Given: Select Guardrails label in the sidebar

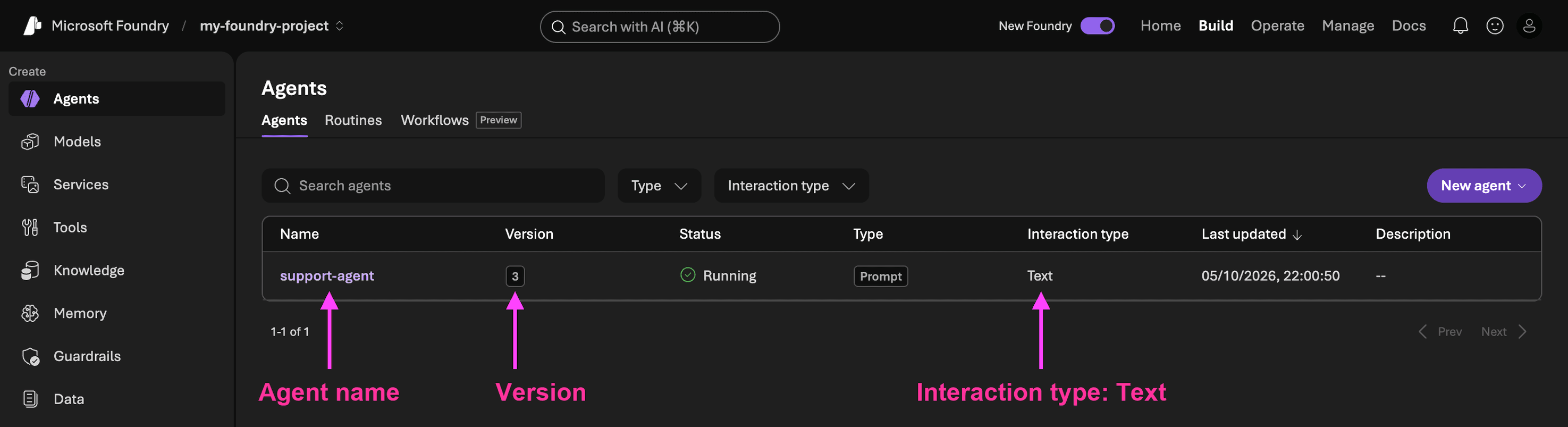Looking at the screenshot, I should 87,356.
